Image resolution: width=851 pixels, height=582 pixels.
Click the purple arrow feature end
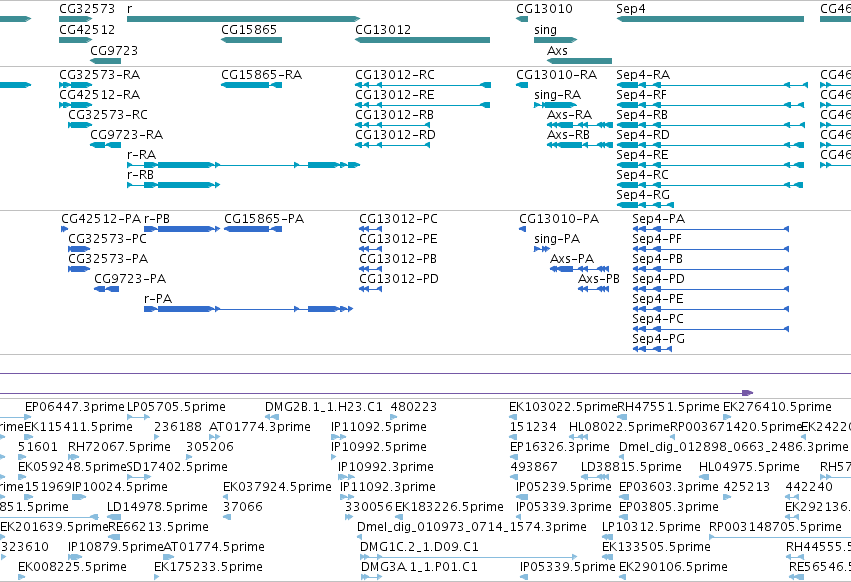pos(747,393)
